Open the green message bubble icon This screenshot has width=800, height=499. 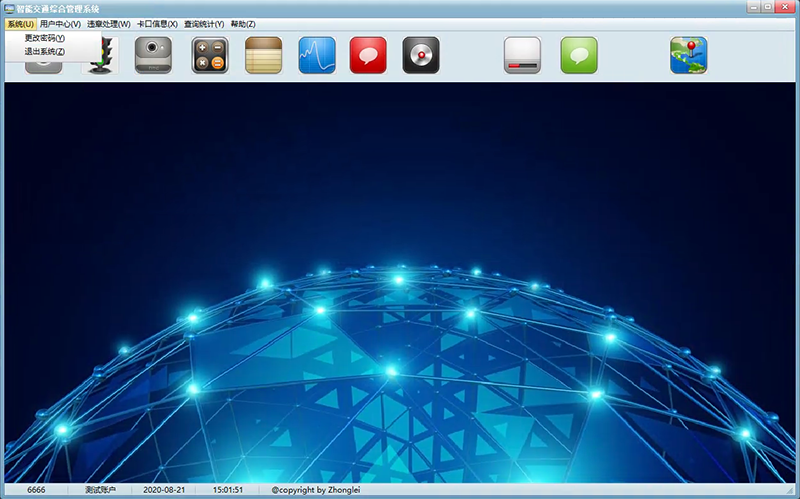click(579, 55)
